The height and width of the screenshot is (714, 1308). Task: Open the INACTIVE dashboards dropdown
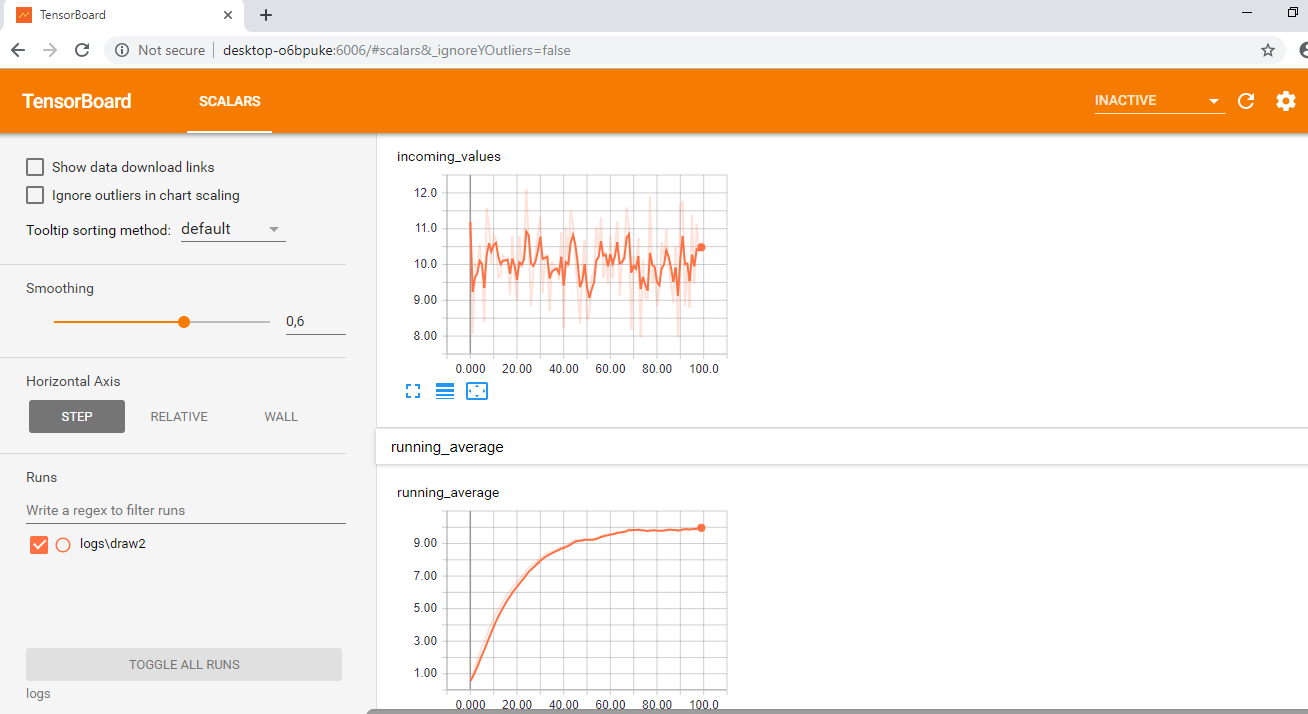[x=1159, y=101]
